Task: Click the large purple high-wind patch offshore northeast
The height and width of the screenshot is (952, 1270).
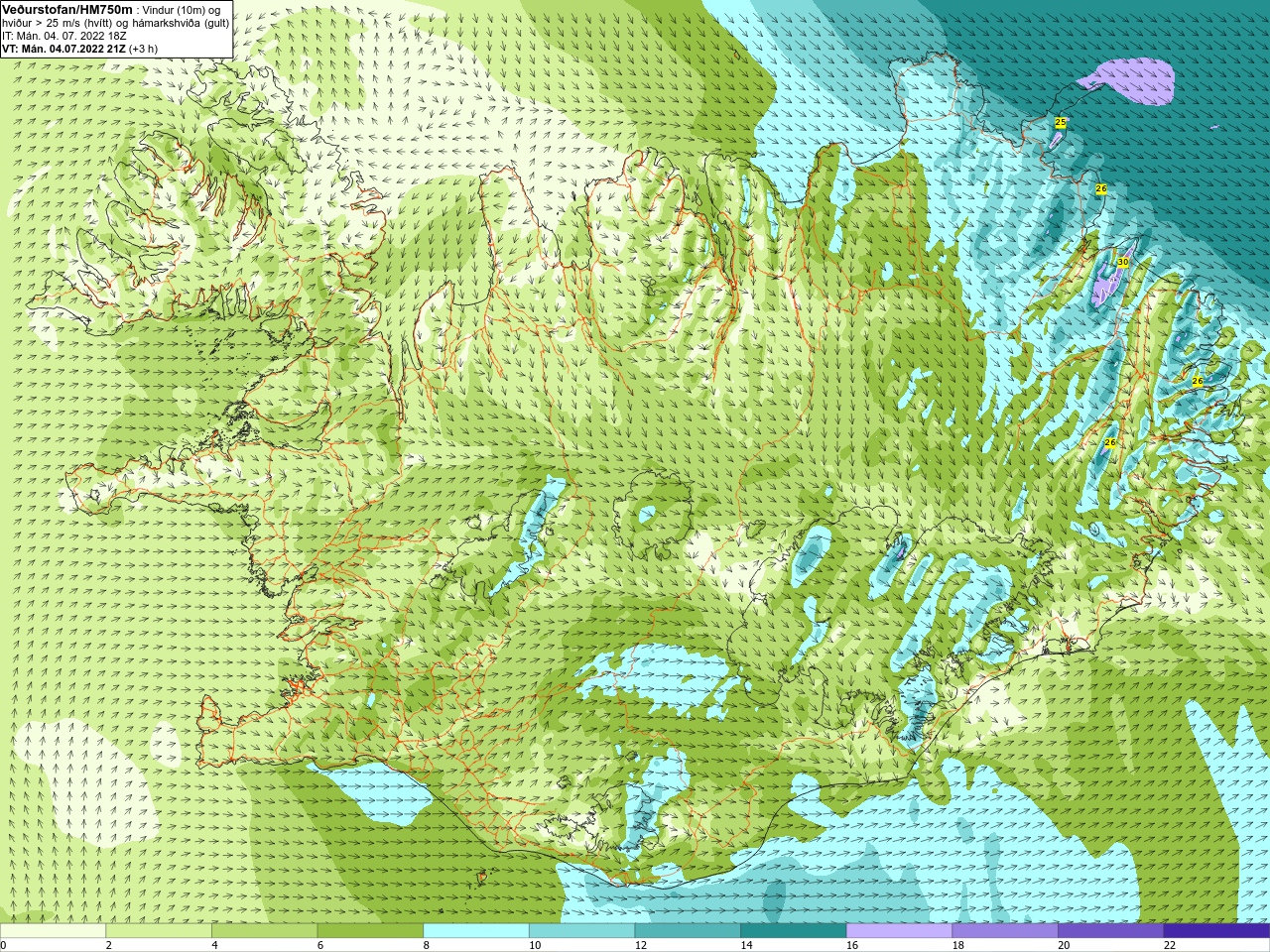Action: coord(1134,82)
